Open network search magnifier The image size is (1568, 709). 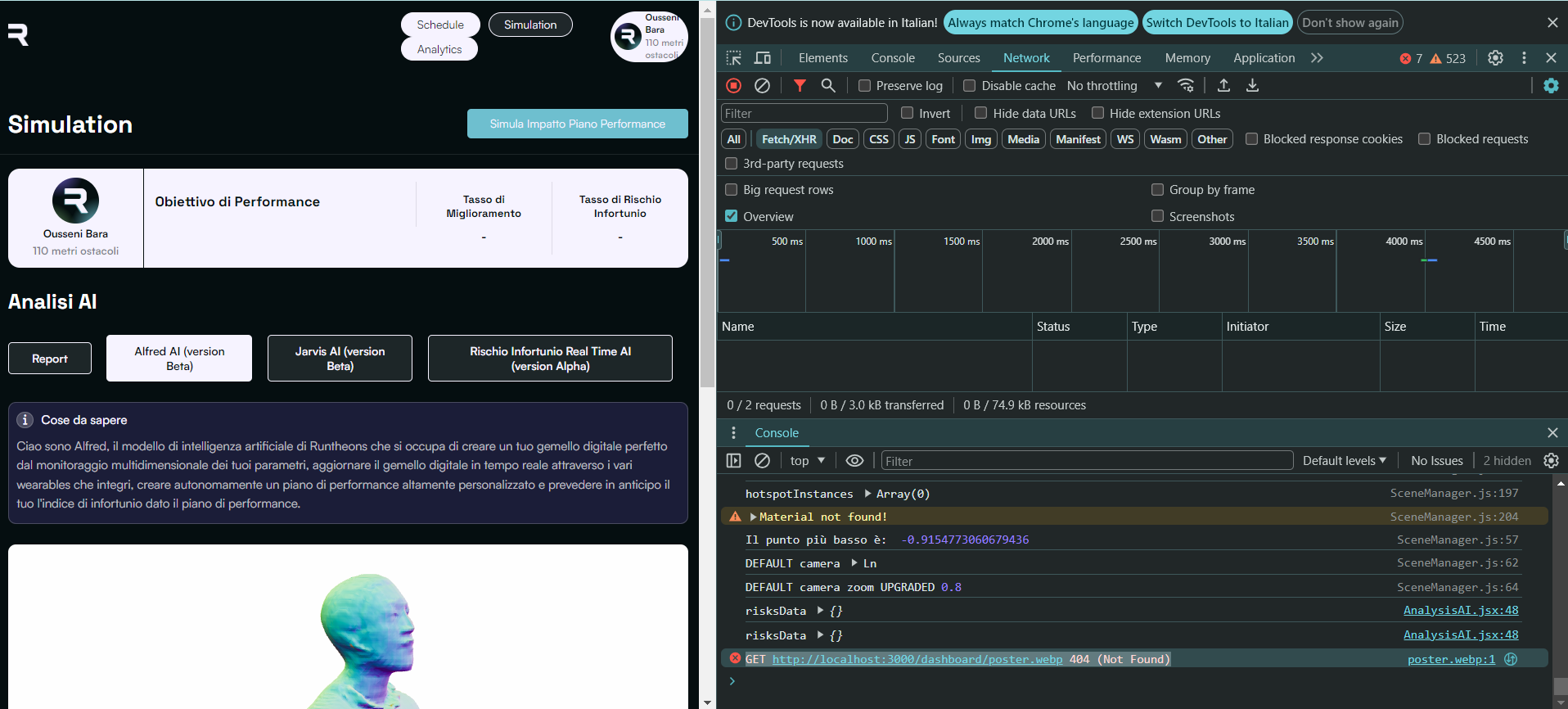tap(828, 85)
